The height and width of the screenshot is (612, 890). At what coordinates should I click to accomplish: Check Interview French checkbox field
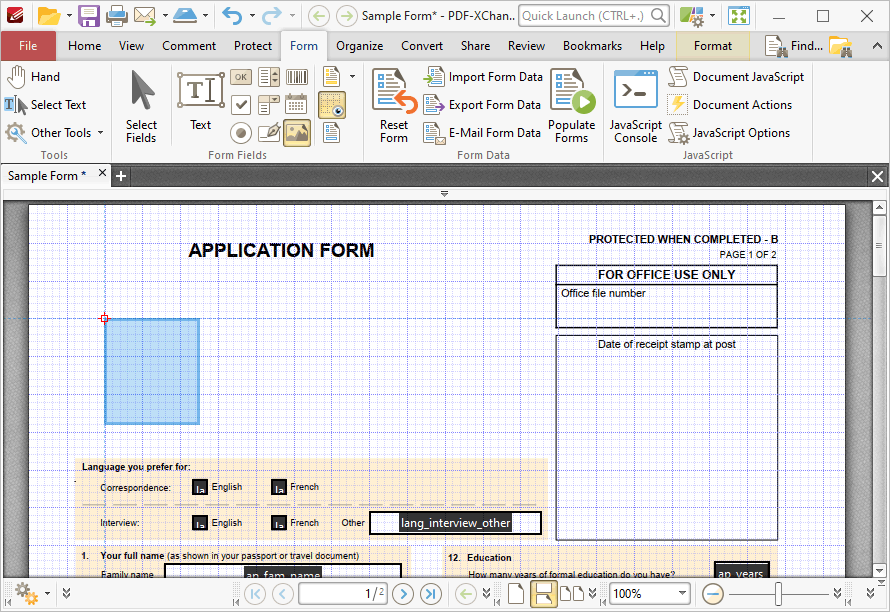[x=279, y=523]
